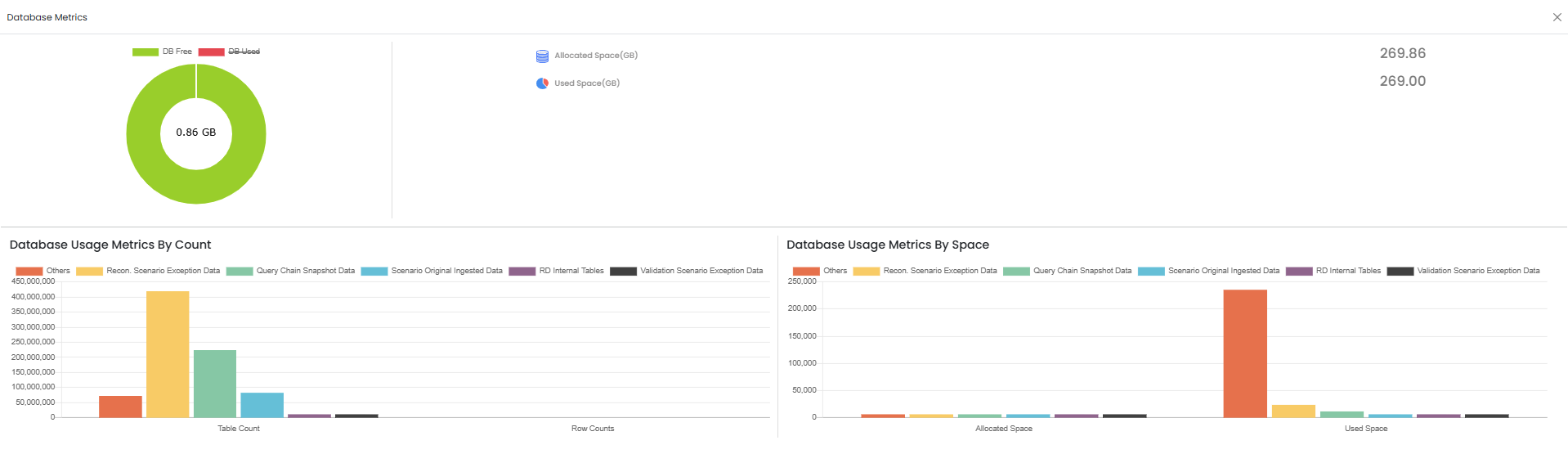Click the blue Scenario Ingested bar under Table Count
This screenshot has width=1568, height=463.
pyautogui.click(x=262, y=405)
